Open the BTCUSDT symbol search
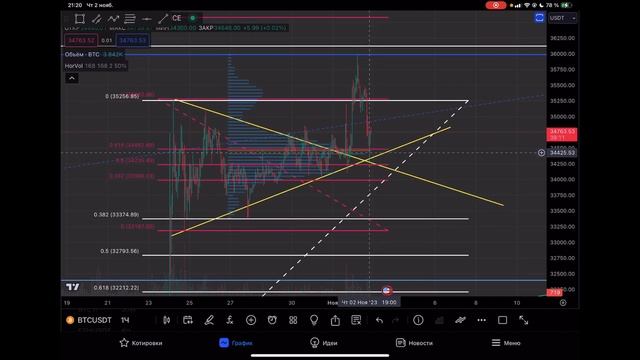The image size is (640, 360). 89,320
